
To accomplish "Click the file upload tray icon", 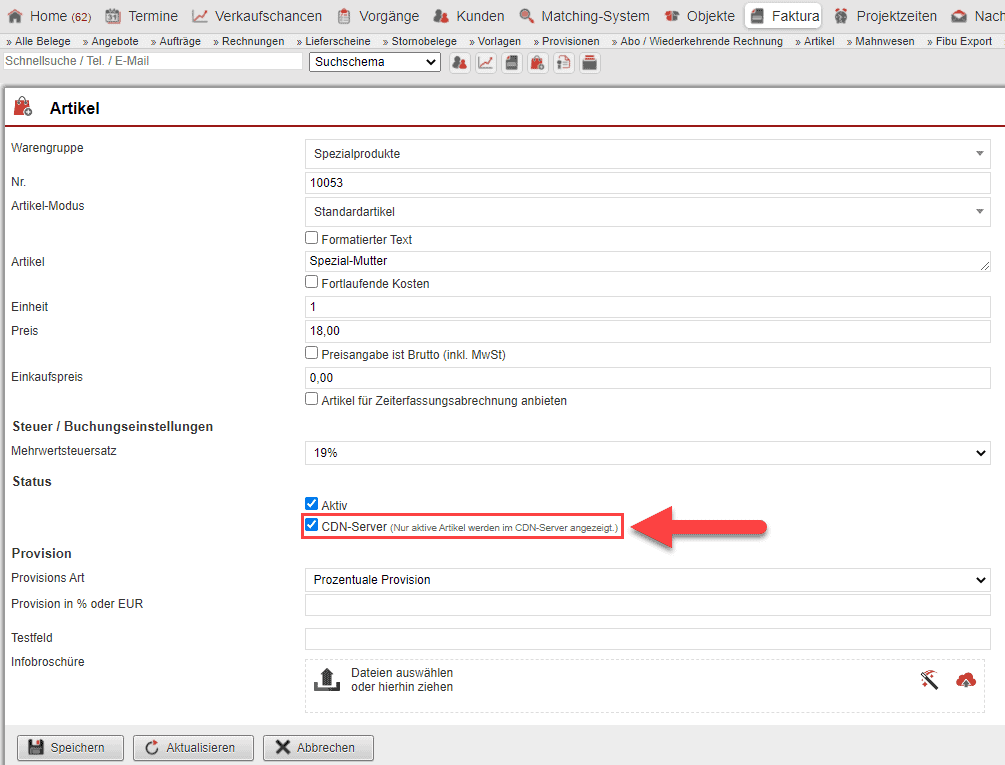I will coord(327,680).
